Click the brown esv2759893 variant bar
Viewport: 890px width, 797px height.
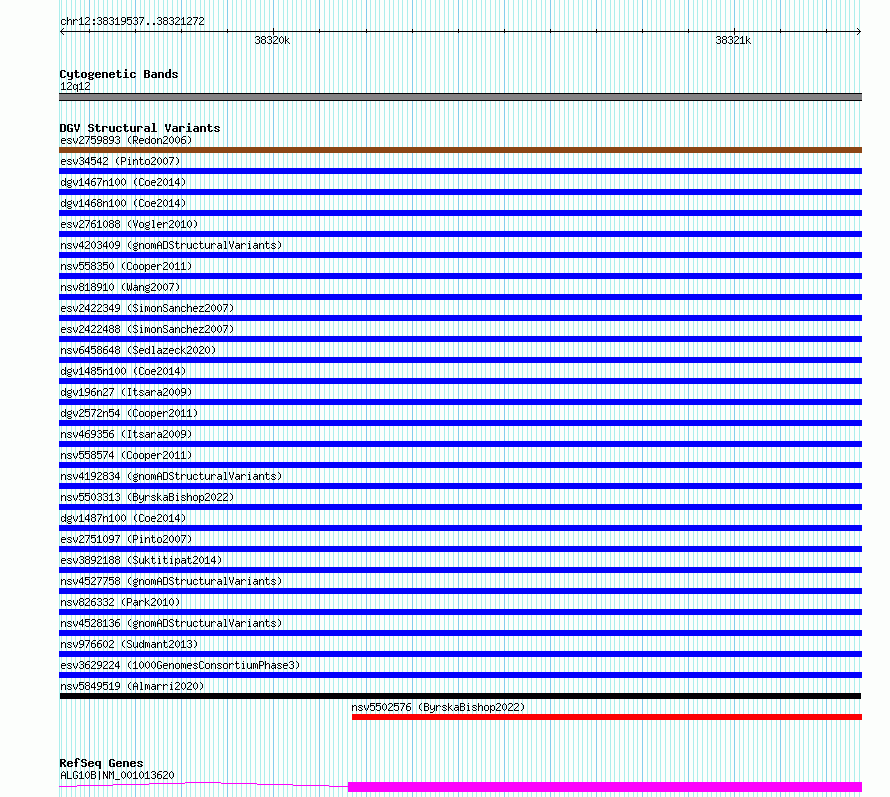click(x=460, y=150)
